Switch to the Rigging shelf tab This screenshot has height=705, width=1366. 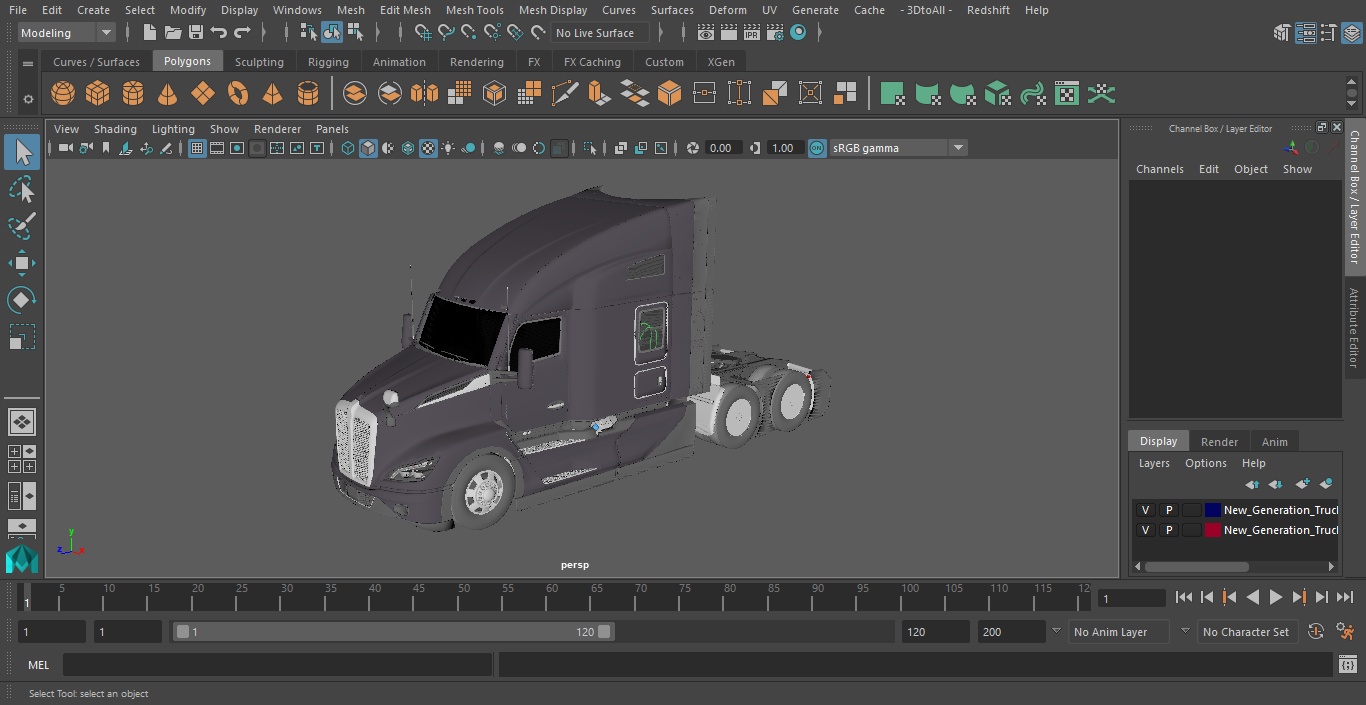pyautogui.click(x=328, y=62)
